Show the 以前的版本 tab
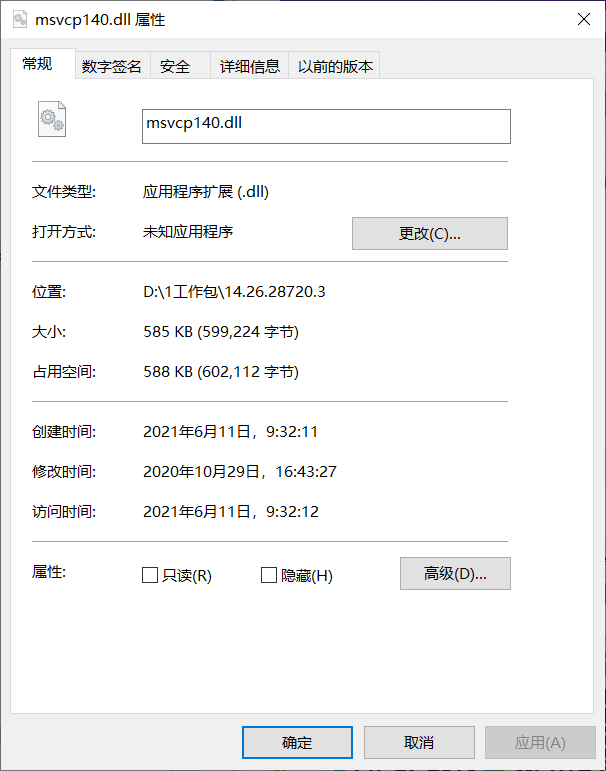The height and width of the screenshot is (771, 606). tap(335, 66)
